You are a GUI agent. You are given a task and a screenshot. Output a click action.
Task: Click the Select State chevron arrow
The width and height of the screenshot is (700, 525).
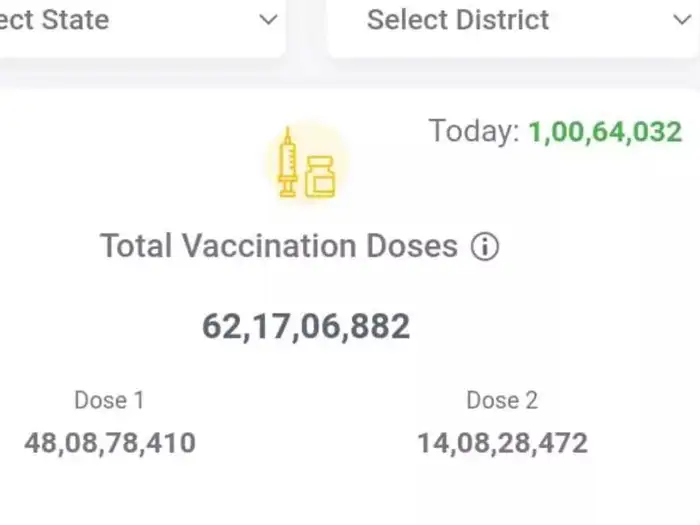tap(268, 19)
